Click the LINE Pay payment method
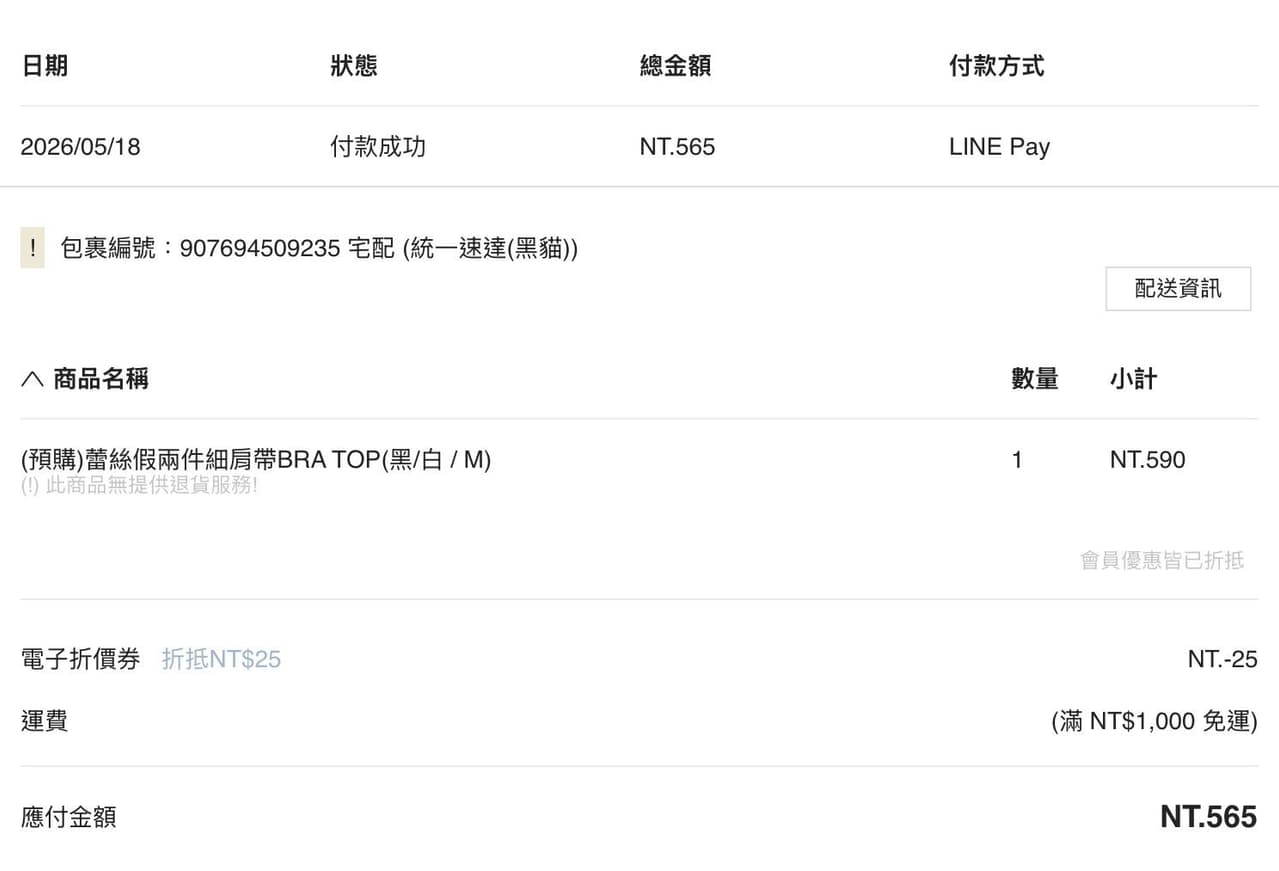 (999, 147)
